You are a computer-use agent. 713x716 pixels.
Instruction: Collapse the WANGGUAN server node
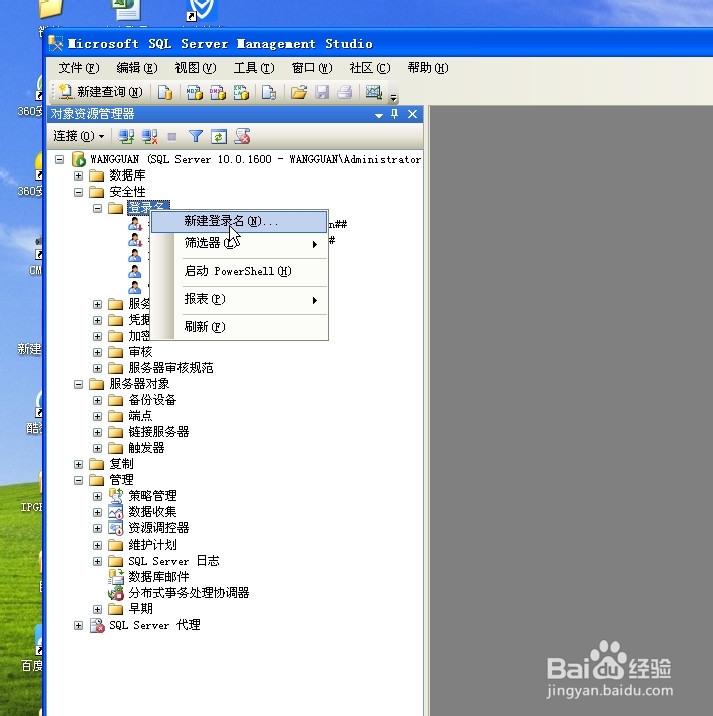pyautogui.click(x=59, y=159)
